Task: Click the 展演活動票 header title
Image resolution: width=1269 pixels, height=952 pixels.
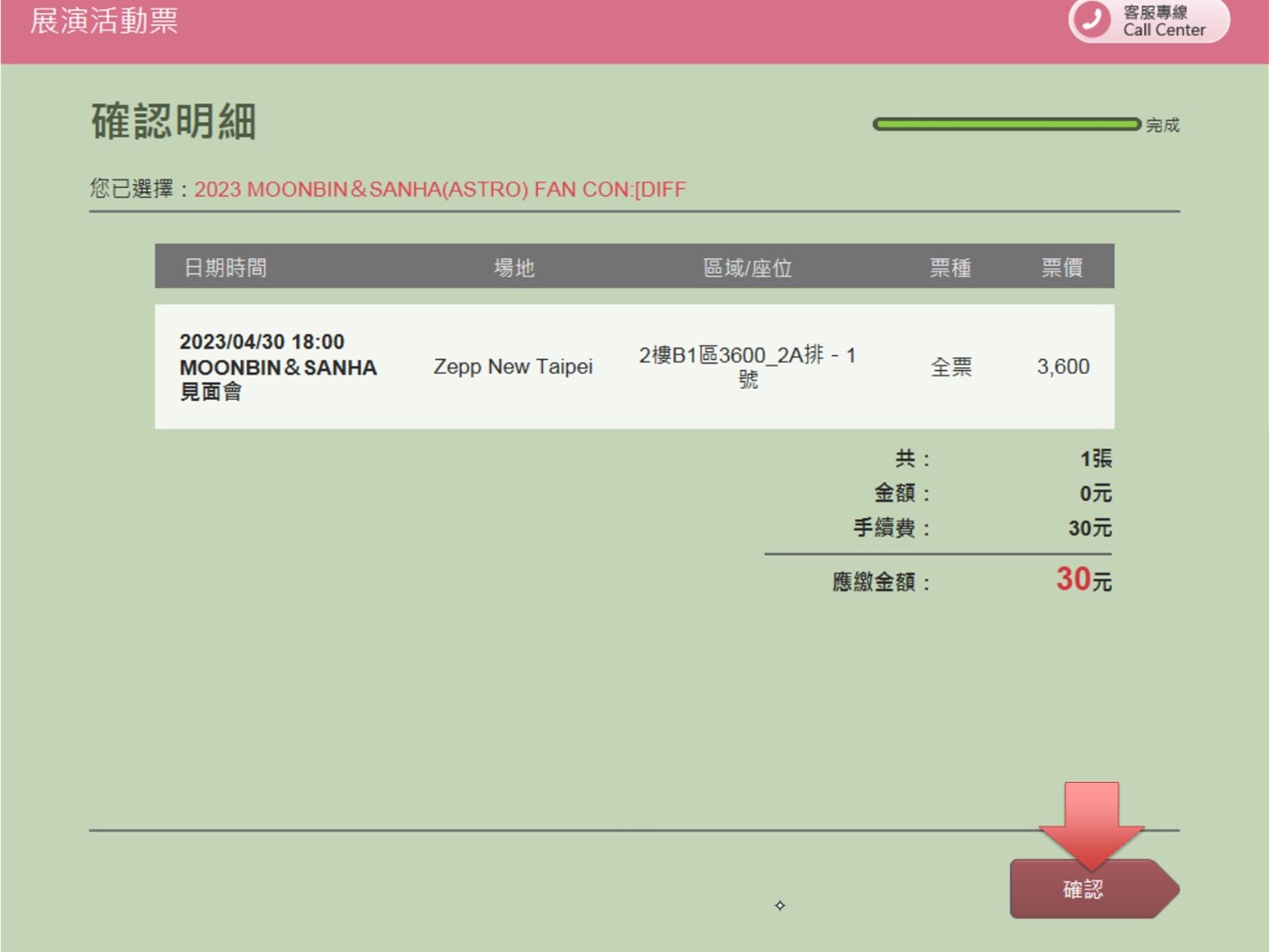Action: [x=104, y=20]
